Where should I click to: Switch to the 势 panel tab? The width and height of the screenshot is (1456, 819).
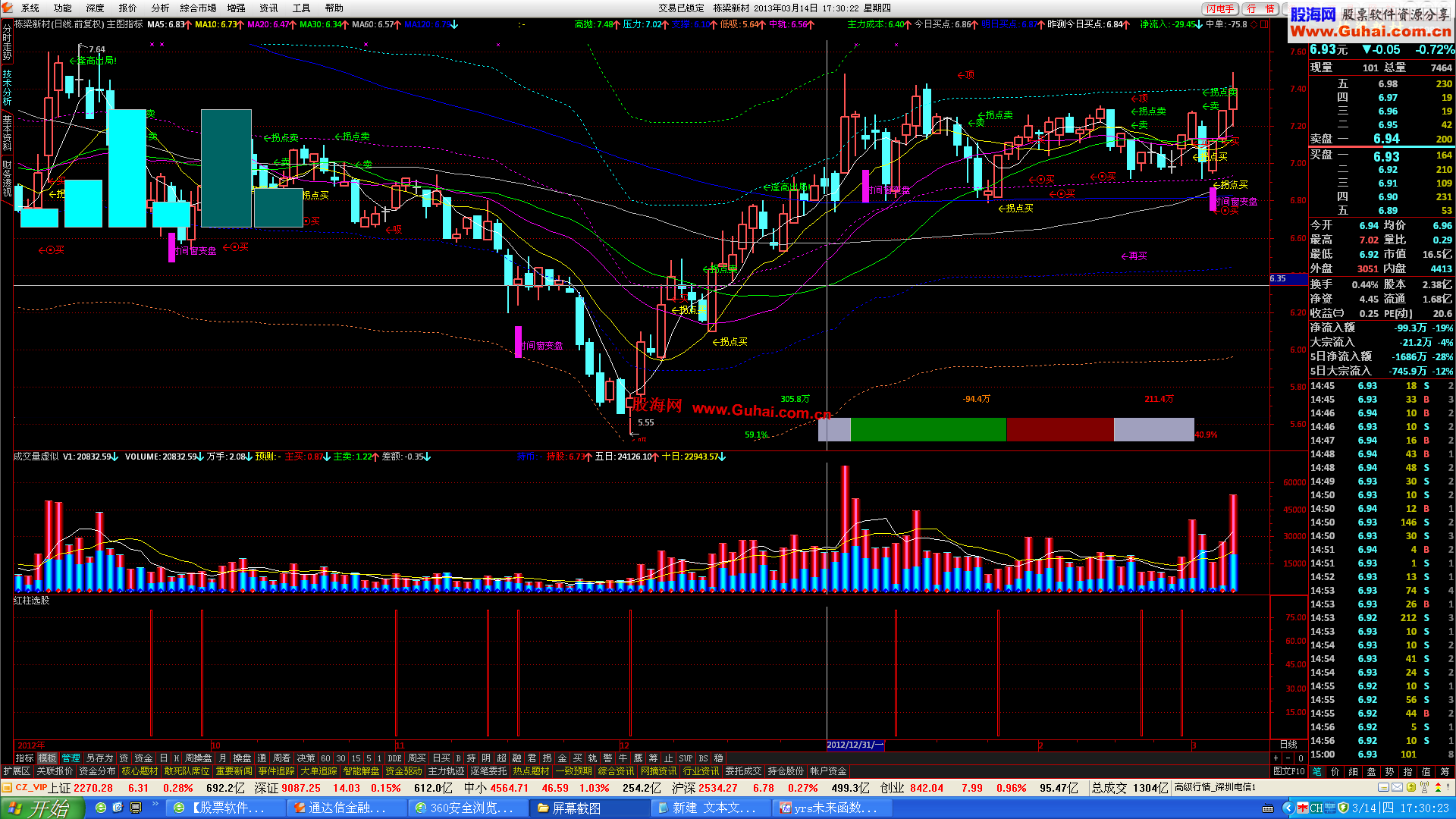click(x=1389, y=771)
